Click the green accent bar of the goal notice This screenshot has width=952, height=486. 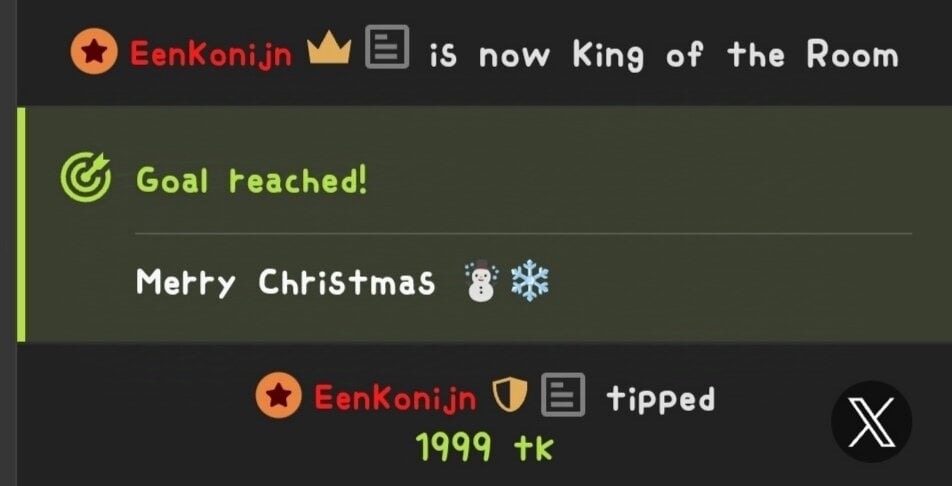pos(21,224)
